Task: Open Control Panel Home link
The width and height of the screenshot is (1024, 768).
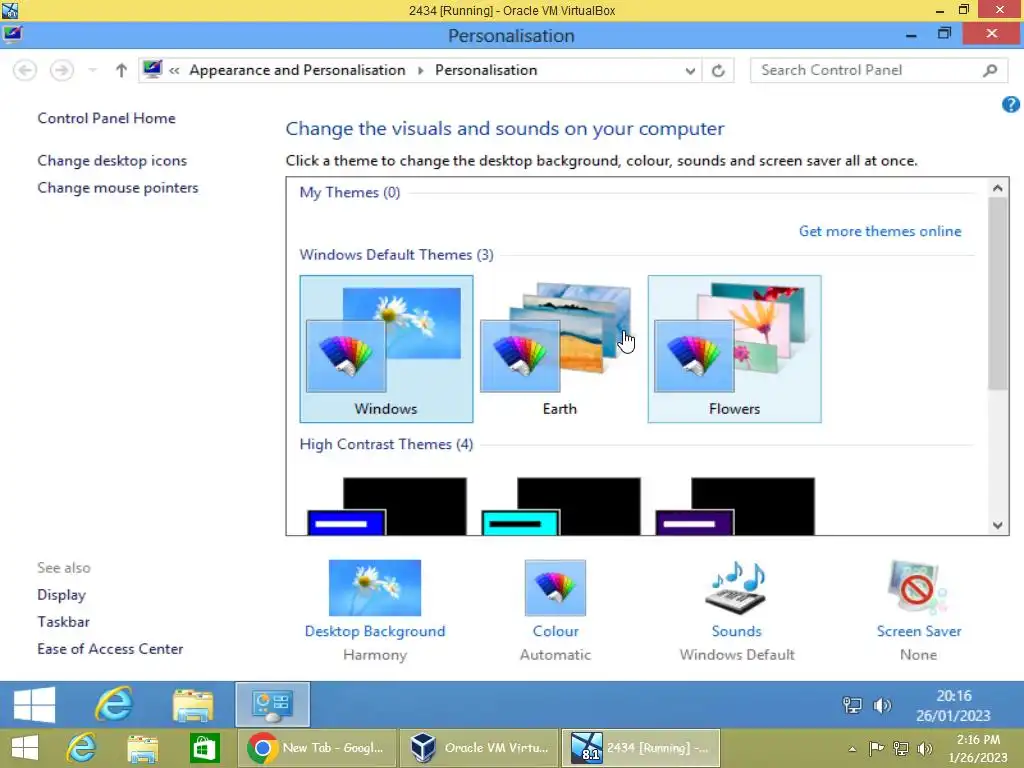Action: coord(106,118)
